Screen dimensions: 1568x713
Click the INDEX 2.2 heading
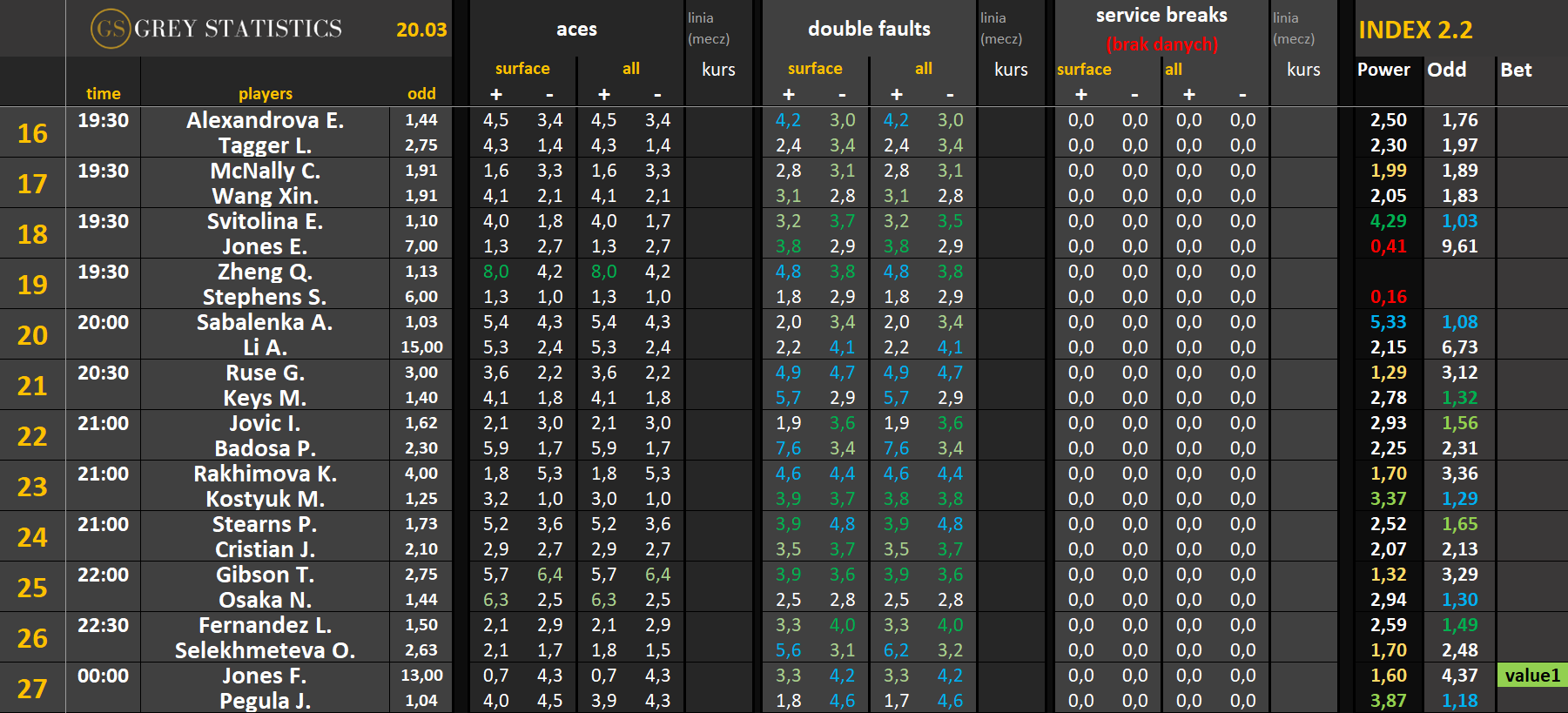pyautogui.click(x=1415, y=30)
